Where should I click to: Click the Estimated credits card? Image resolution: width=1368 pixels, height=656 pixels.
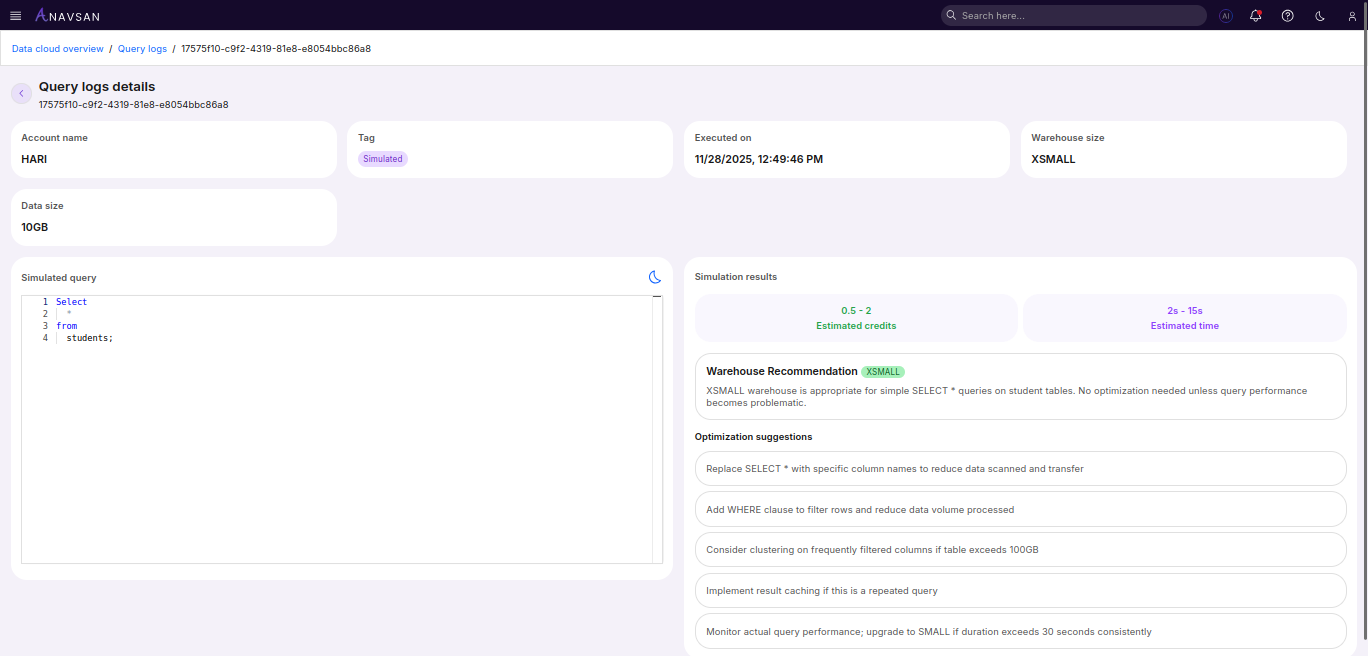856,318
